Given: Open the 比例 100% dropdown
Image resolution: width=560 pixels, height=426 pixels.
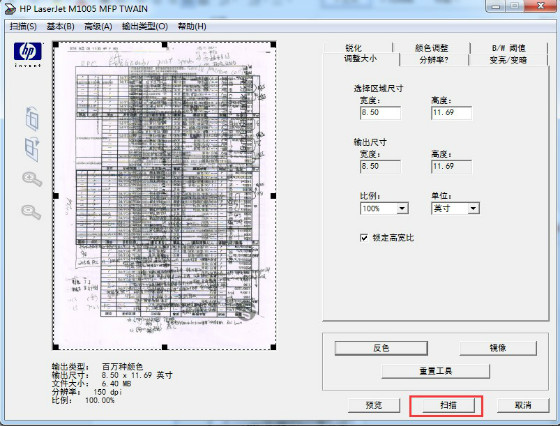Looking at the screenshot, I should (384, 209).
